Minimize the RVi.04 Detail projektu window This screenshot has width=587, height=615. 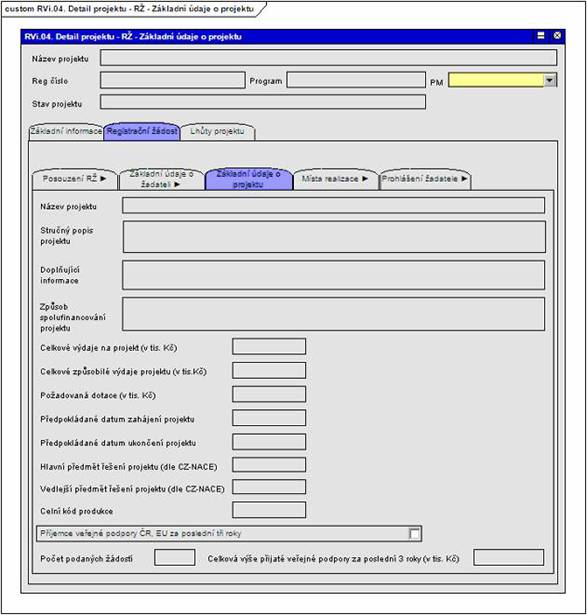541,36
